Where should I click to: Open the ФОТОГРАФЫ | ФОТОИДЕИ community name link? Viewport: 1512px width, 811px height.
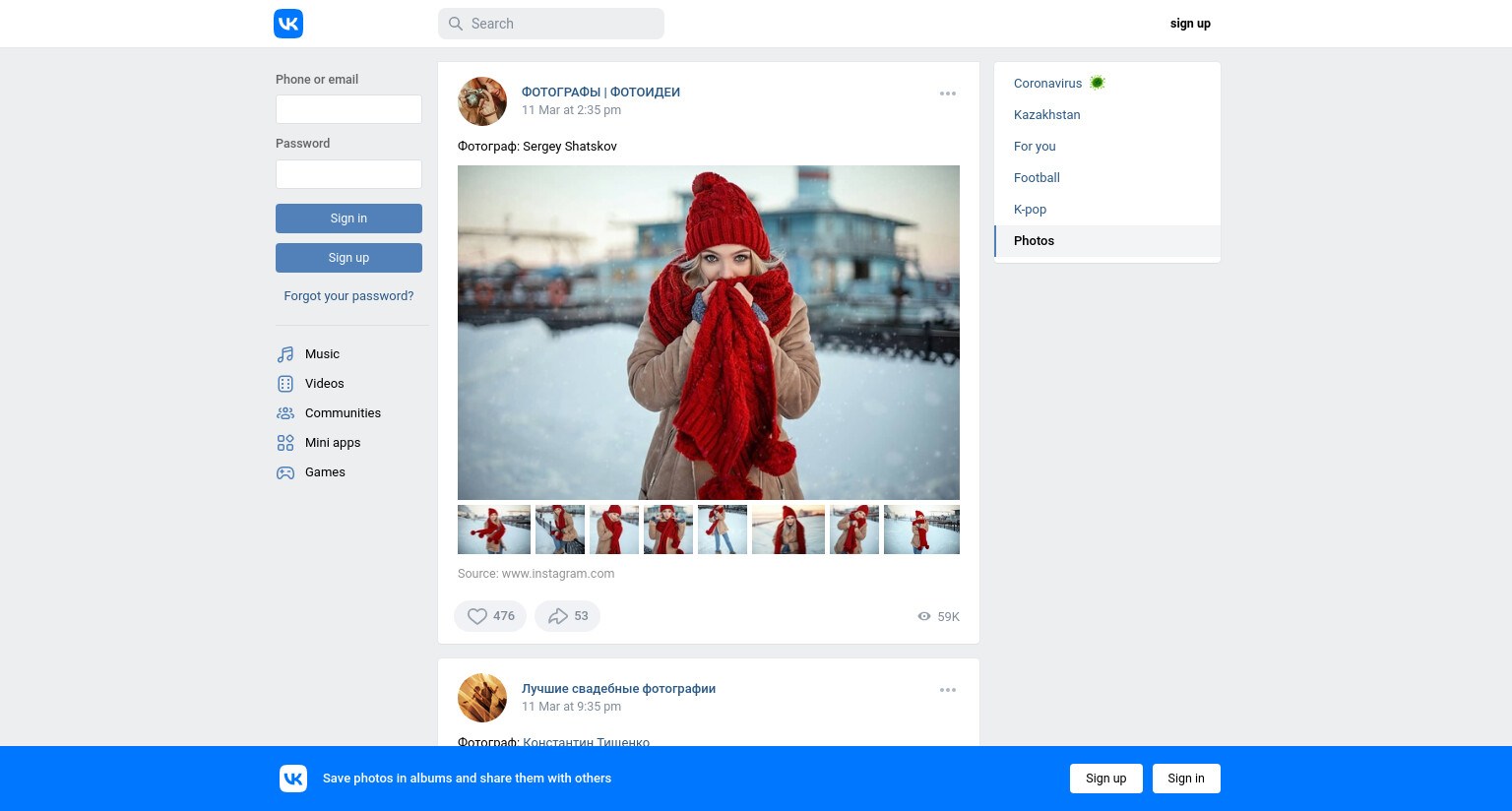click(x=600, y=93)
